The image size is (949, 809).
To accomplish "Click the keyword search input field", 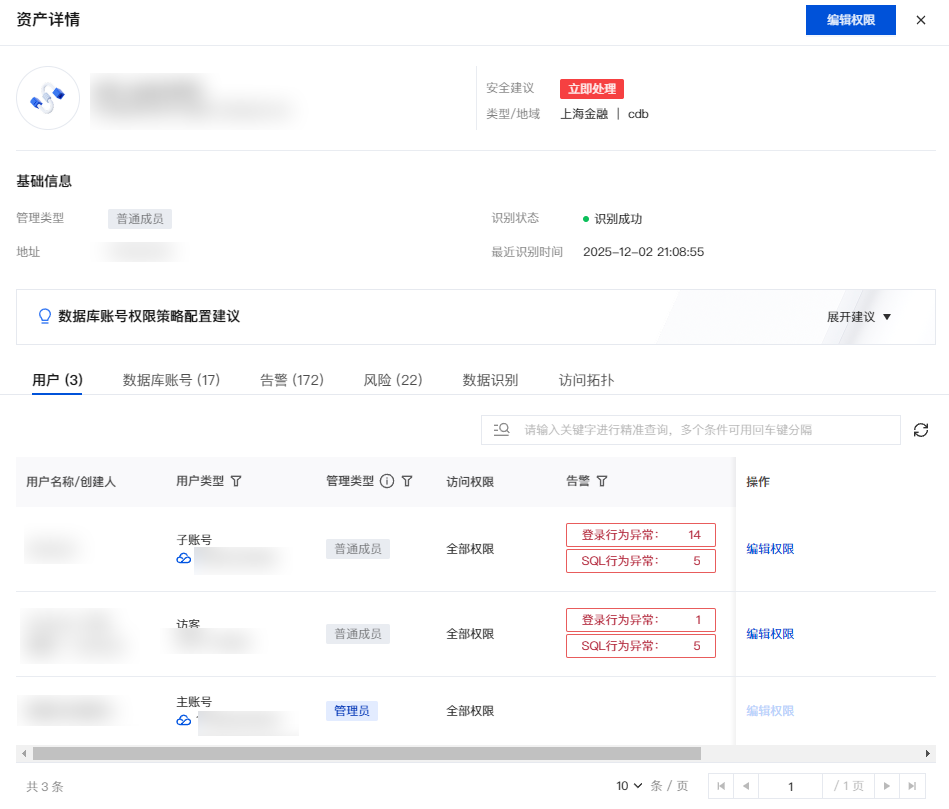I will (700, 430).
